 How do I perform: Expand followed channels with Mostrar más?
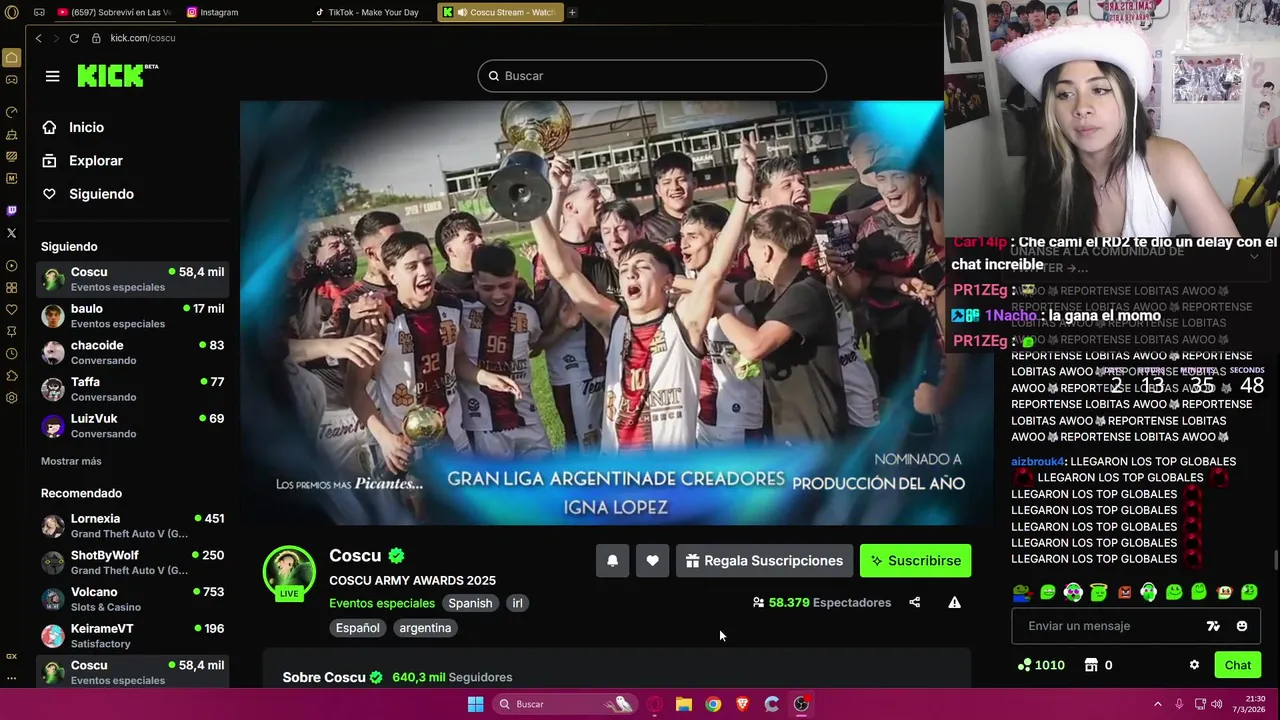71,461
